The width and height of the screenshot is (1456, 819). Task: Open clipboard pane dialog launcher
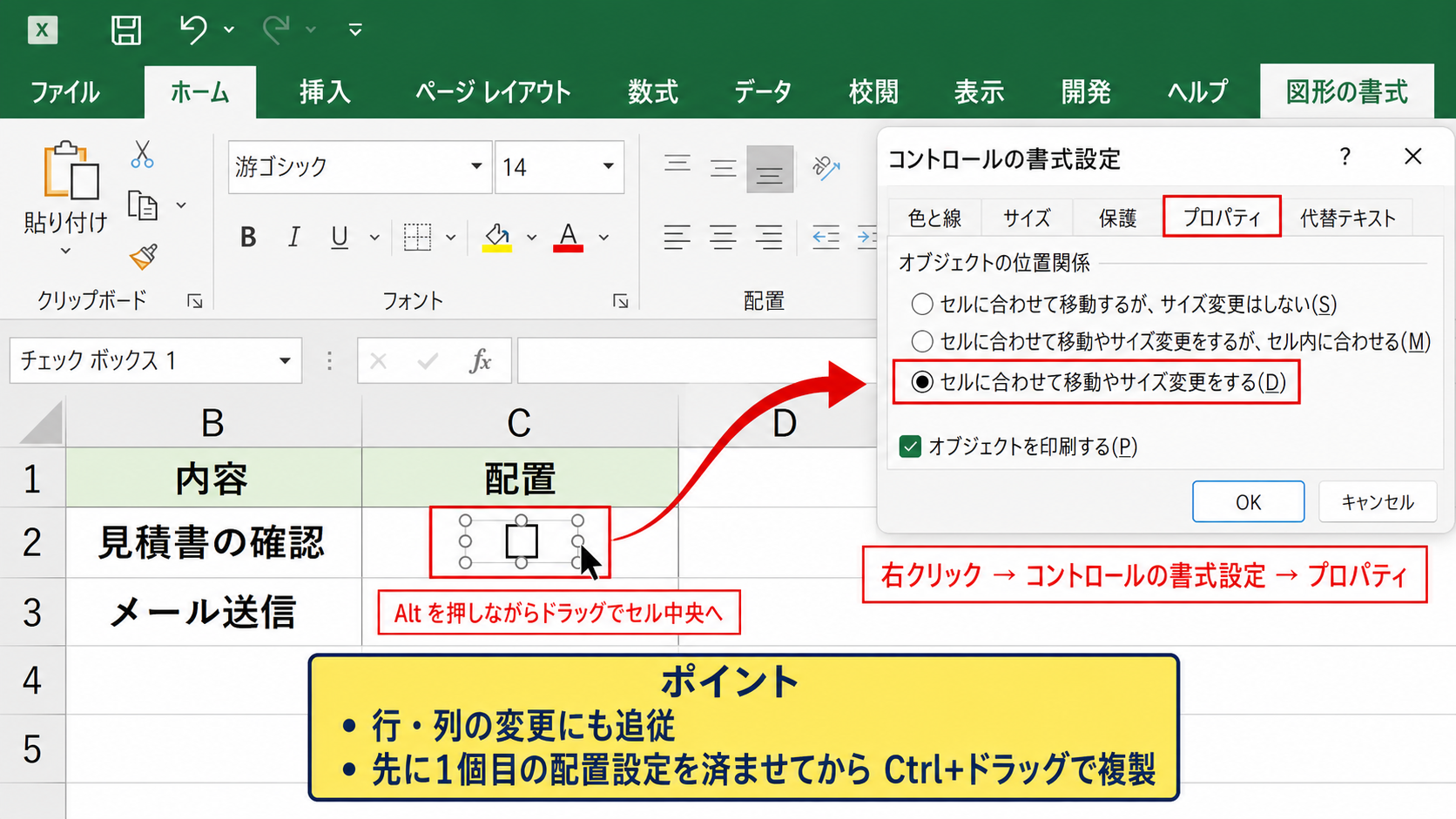195,301
